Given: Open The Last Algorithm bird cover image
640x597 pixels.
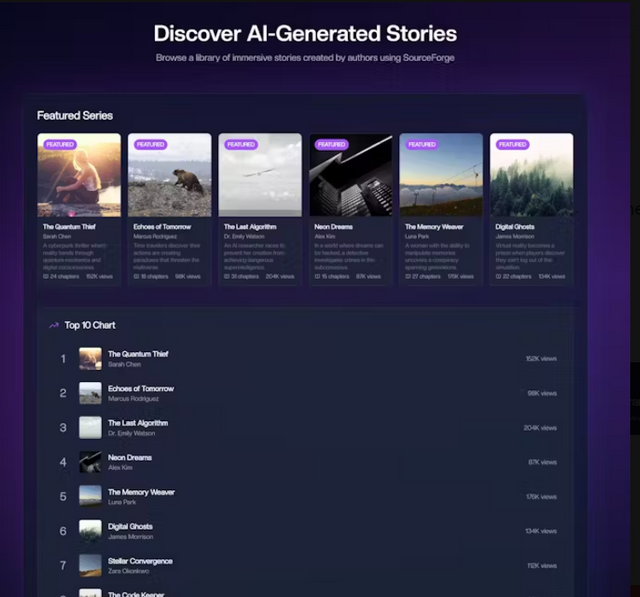Looking at the screenshot, I should pos(260,175).
